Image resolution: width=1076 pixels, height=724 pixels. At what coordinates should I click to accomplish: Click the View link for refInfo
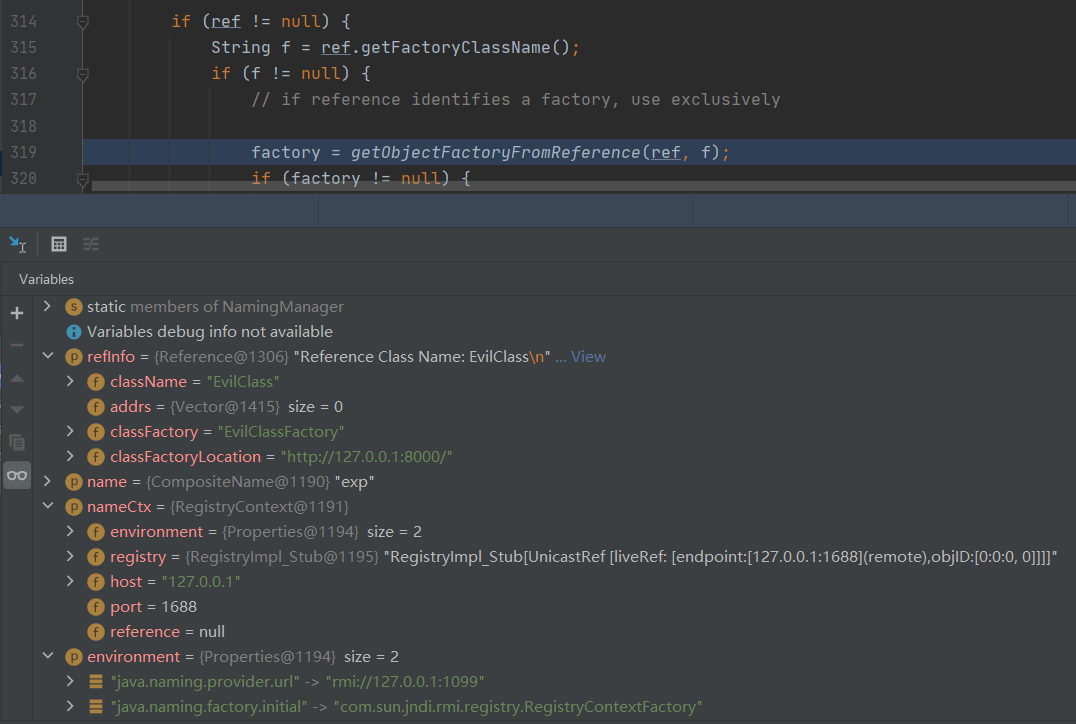pos(588,357)
